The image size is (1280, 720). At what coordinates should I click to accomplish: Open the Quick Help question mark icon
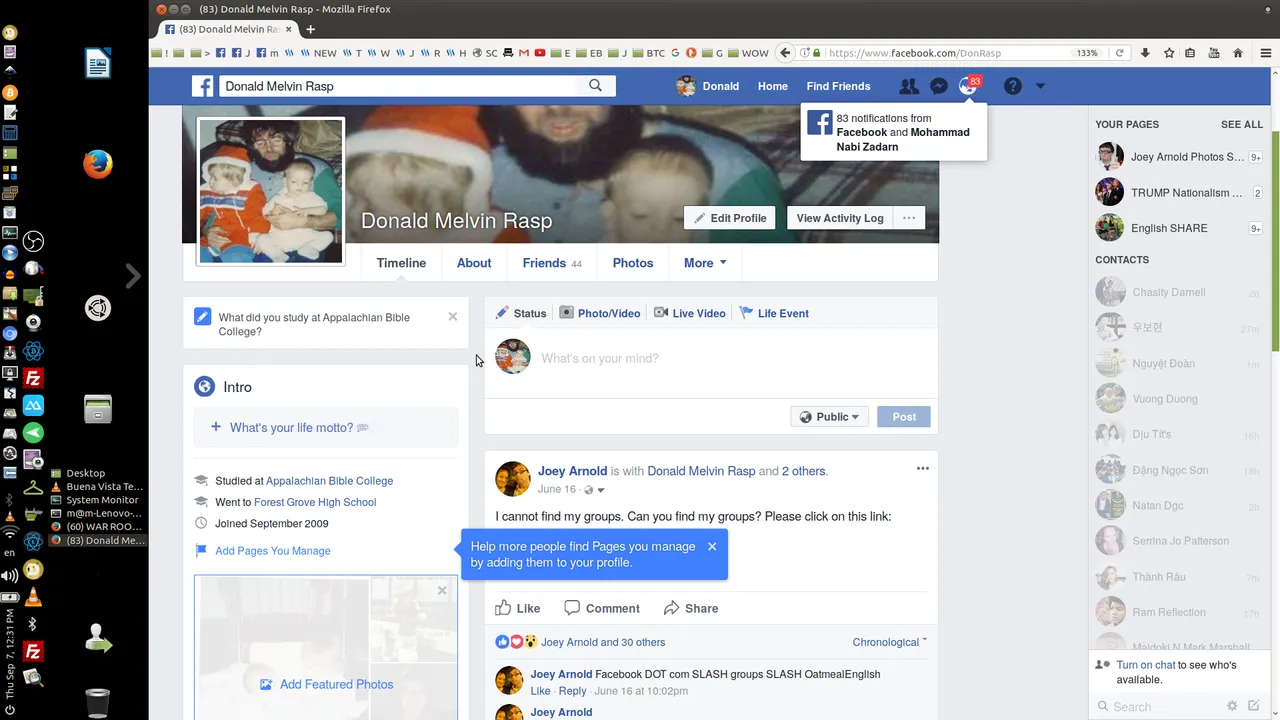1013,86
